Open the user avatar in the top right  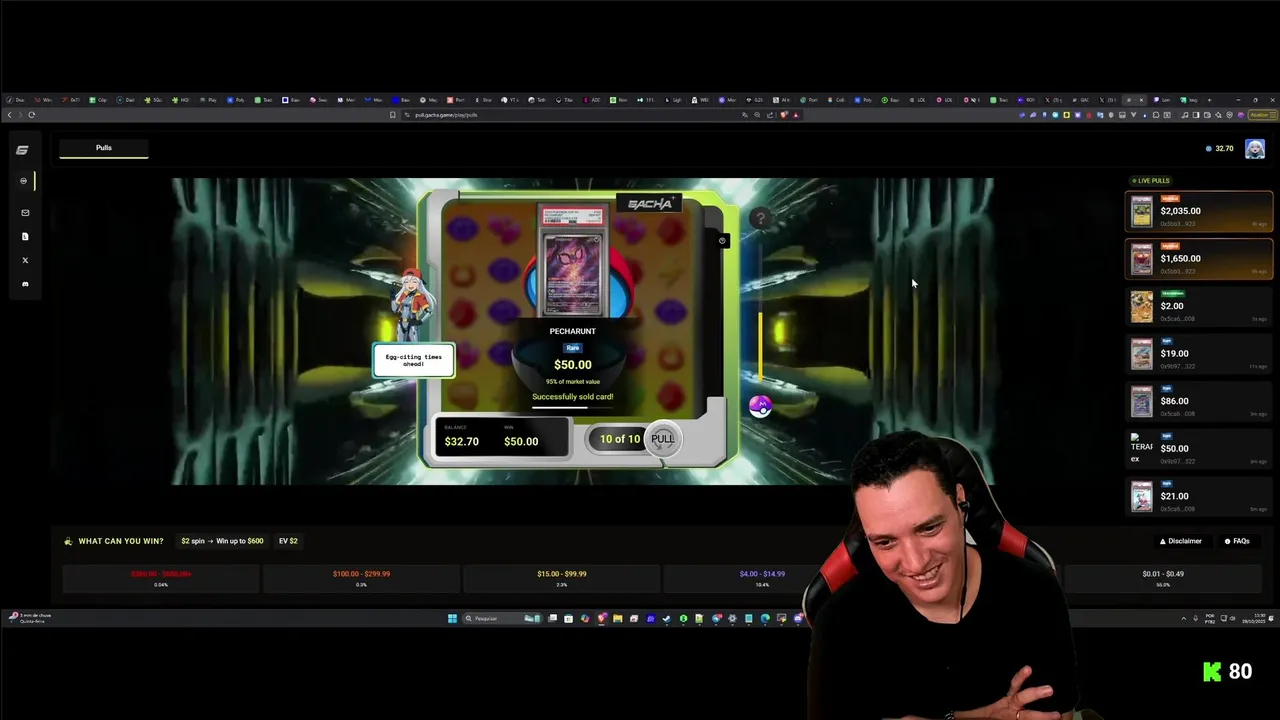[x=1255, y=149]
